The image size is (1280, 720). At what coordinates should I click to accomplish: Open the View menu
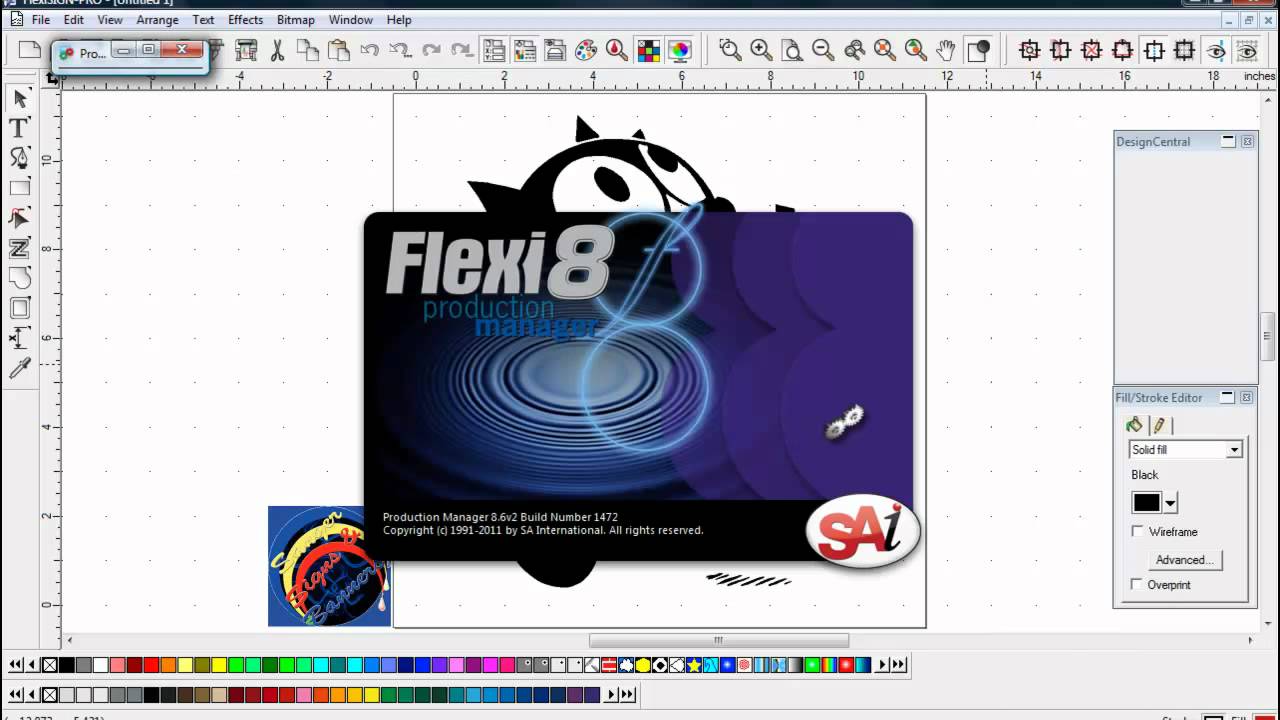[110, 20]
